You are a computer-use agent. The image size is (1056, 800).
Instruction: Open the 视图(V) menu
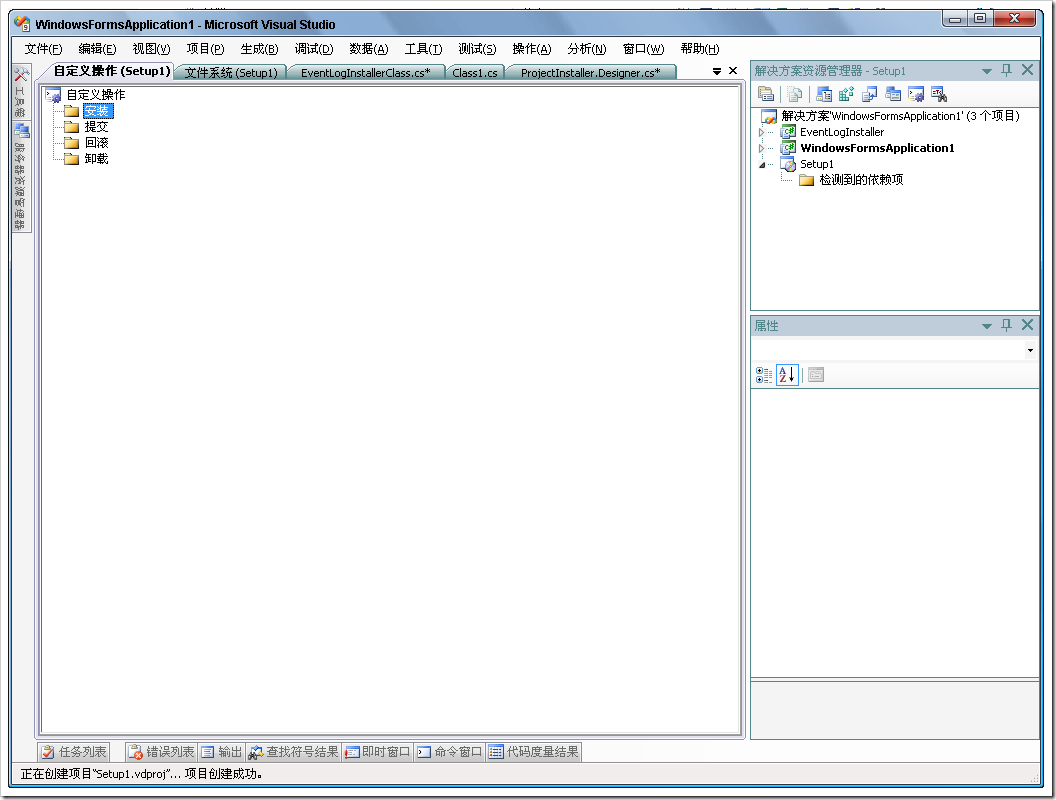[152, 48]
